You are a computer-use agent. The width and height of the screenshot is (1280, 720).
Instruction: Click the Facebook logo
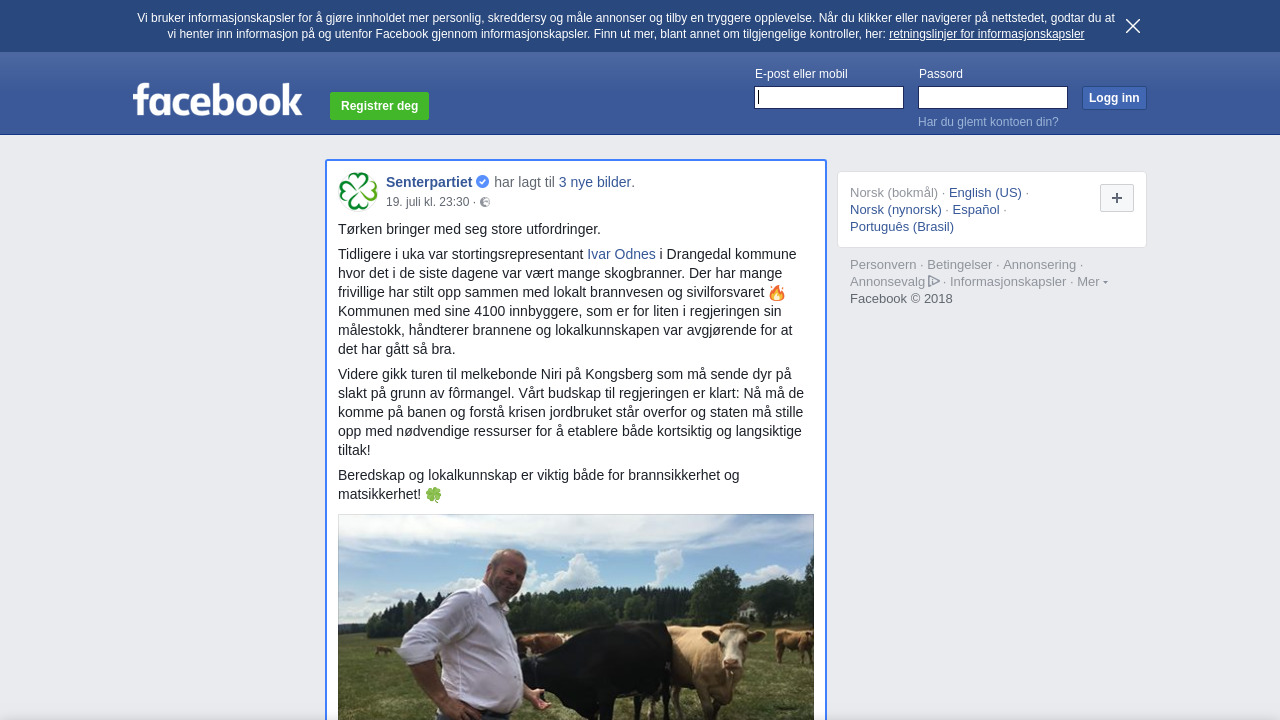coord(218,100)
